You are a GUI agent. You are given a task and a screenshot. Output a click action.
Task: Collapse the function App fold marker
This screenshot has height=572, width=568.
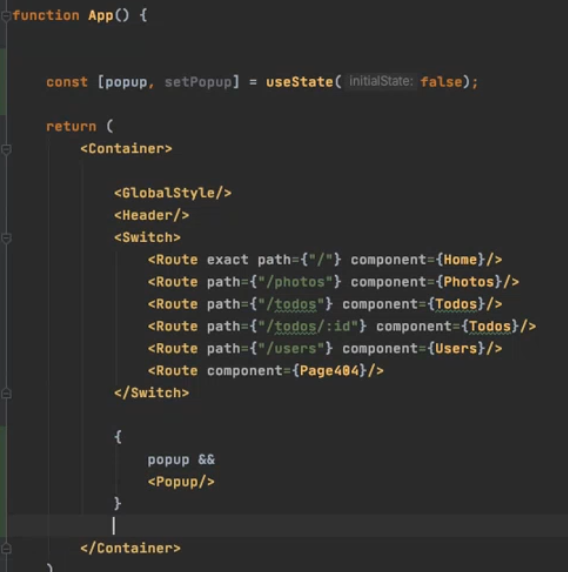coord(6,16)
